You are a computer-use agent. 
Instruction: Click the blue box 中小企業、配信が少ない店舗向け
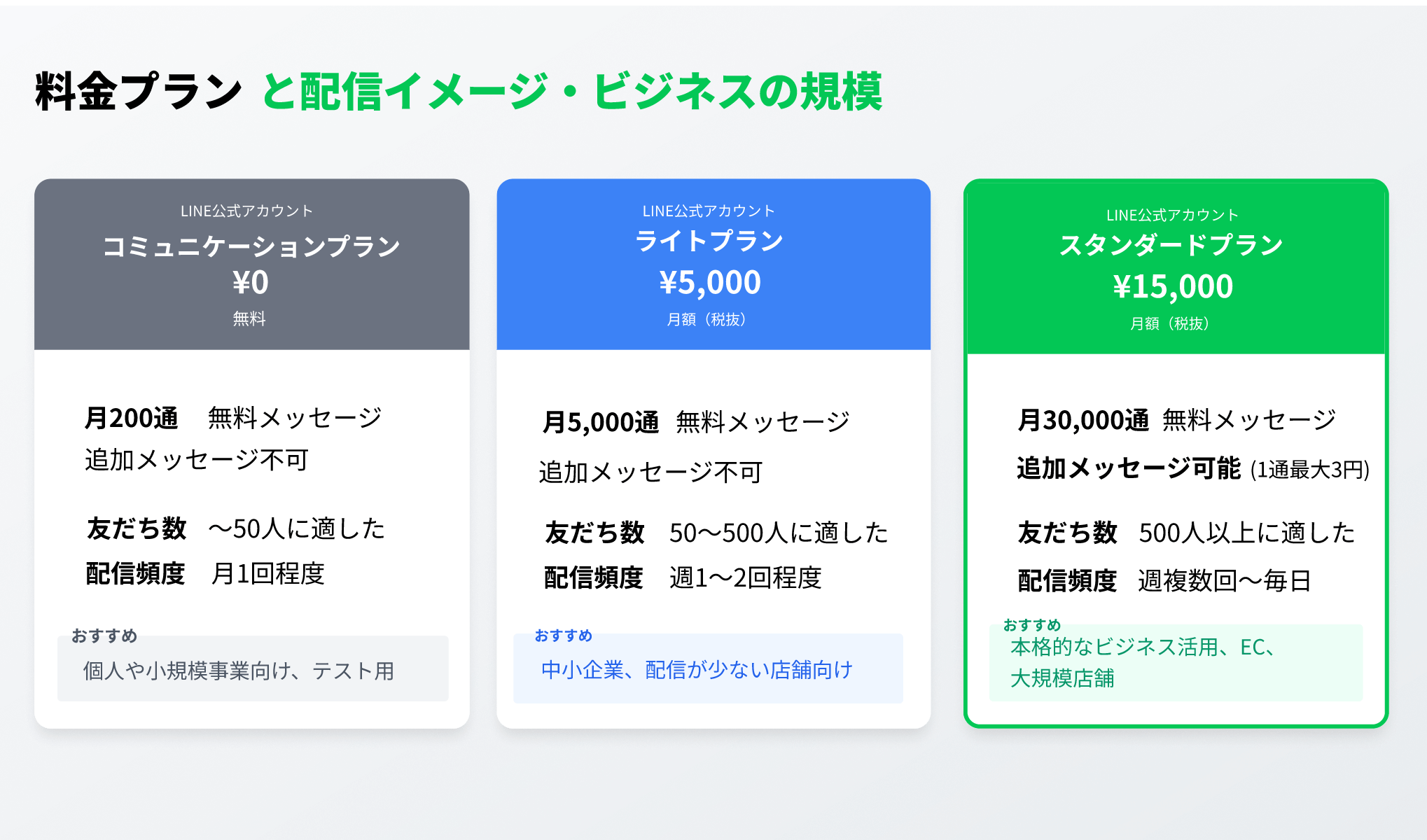(708, 668)
